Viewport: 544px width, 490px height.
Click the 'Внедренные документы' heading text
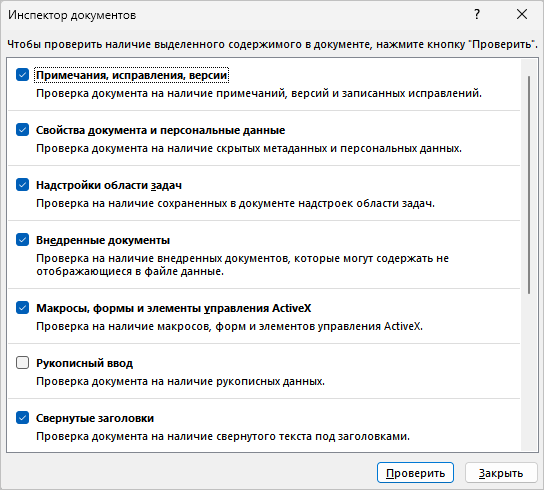tap(103, 240)
